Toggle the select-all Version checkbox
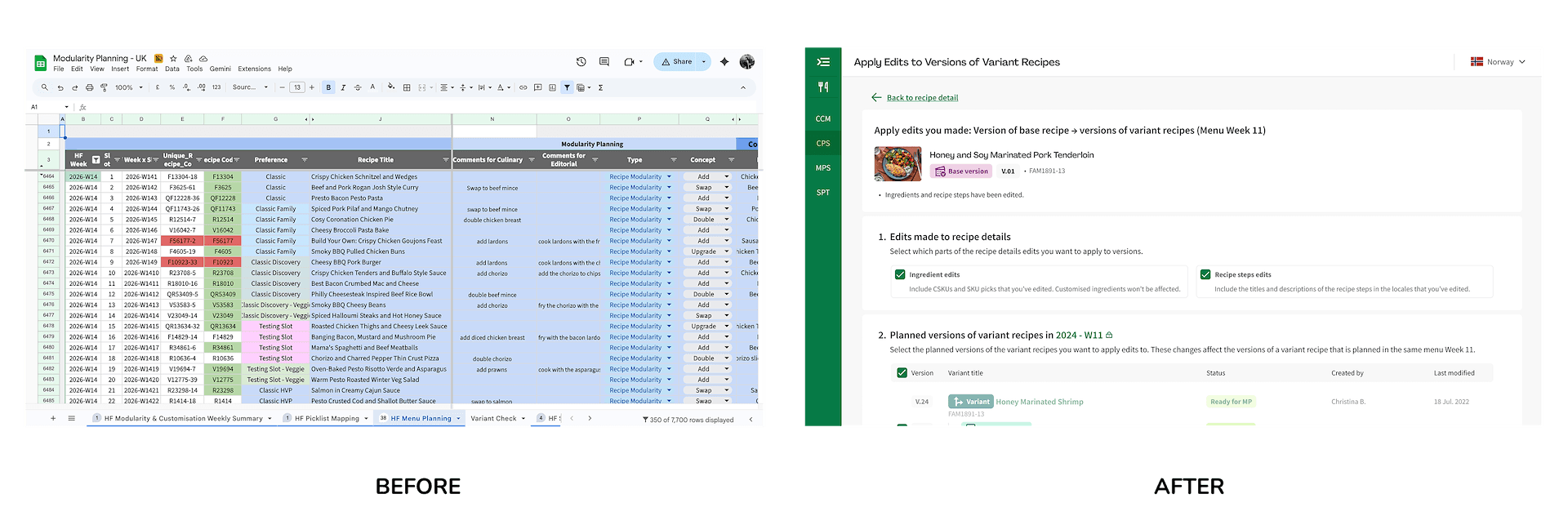Viewport: 1568px width, 525px height. 902,373
